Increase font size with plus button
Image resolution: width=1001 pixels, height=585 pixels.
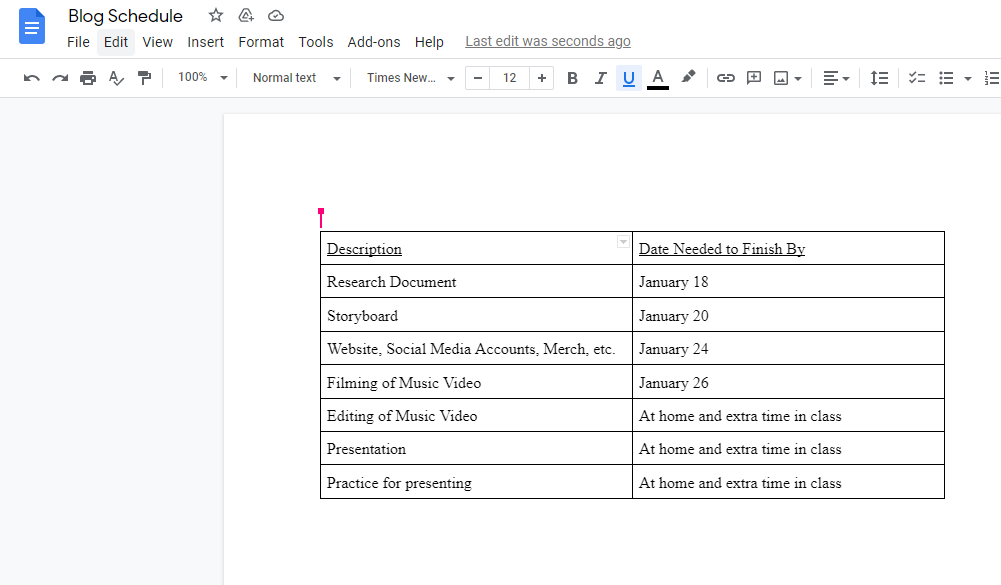click(541, 78)
